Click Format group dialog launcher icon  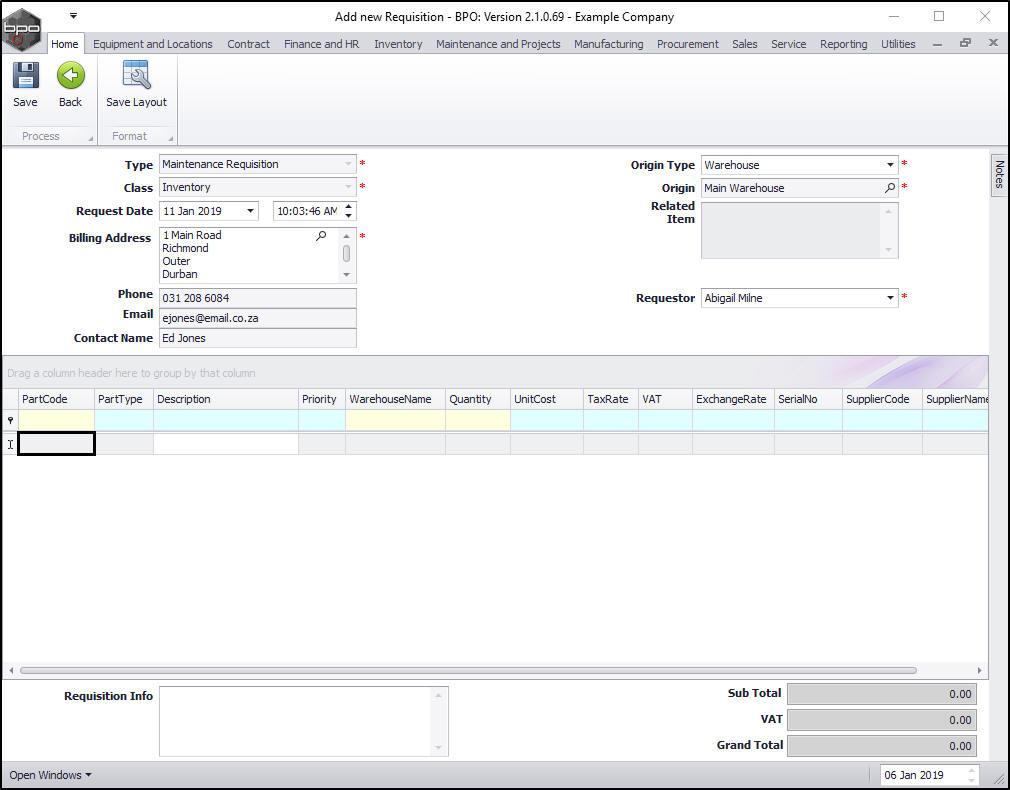pos(171,138)
